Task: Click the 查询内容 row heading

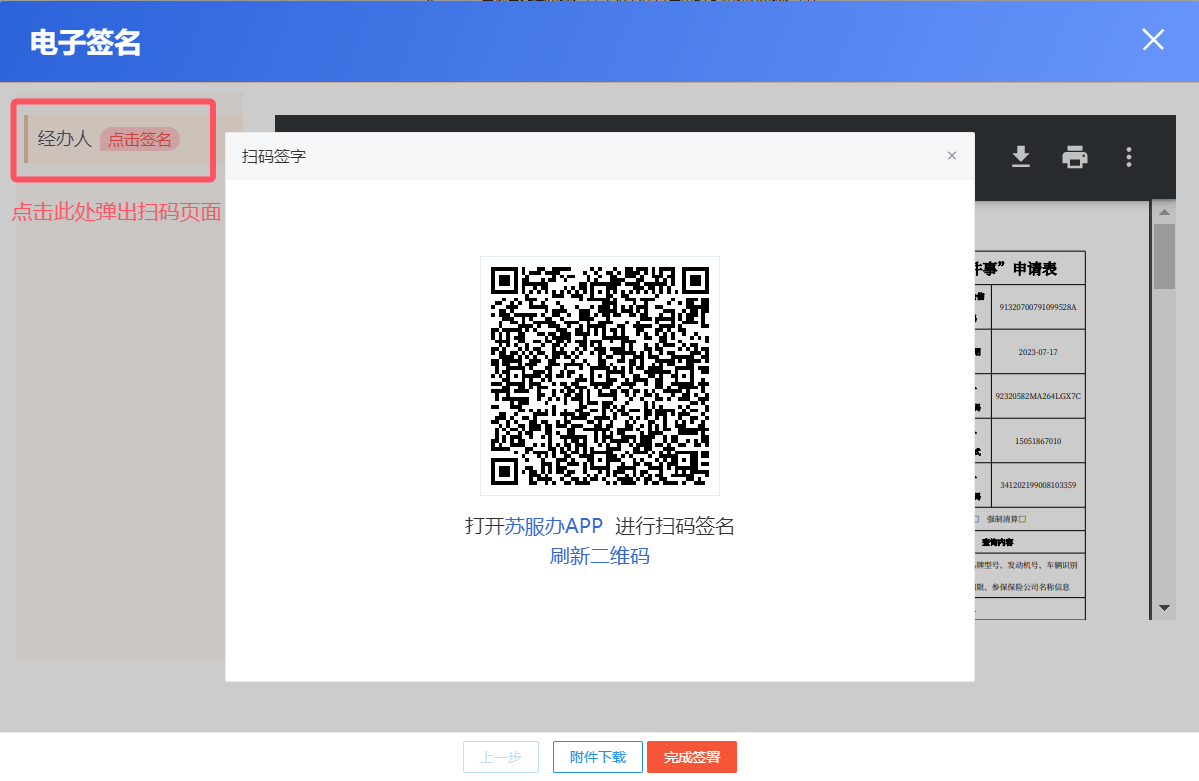Action: click(997, 542)
